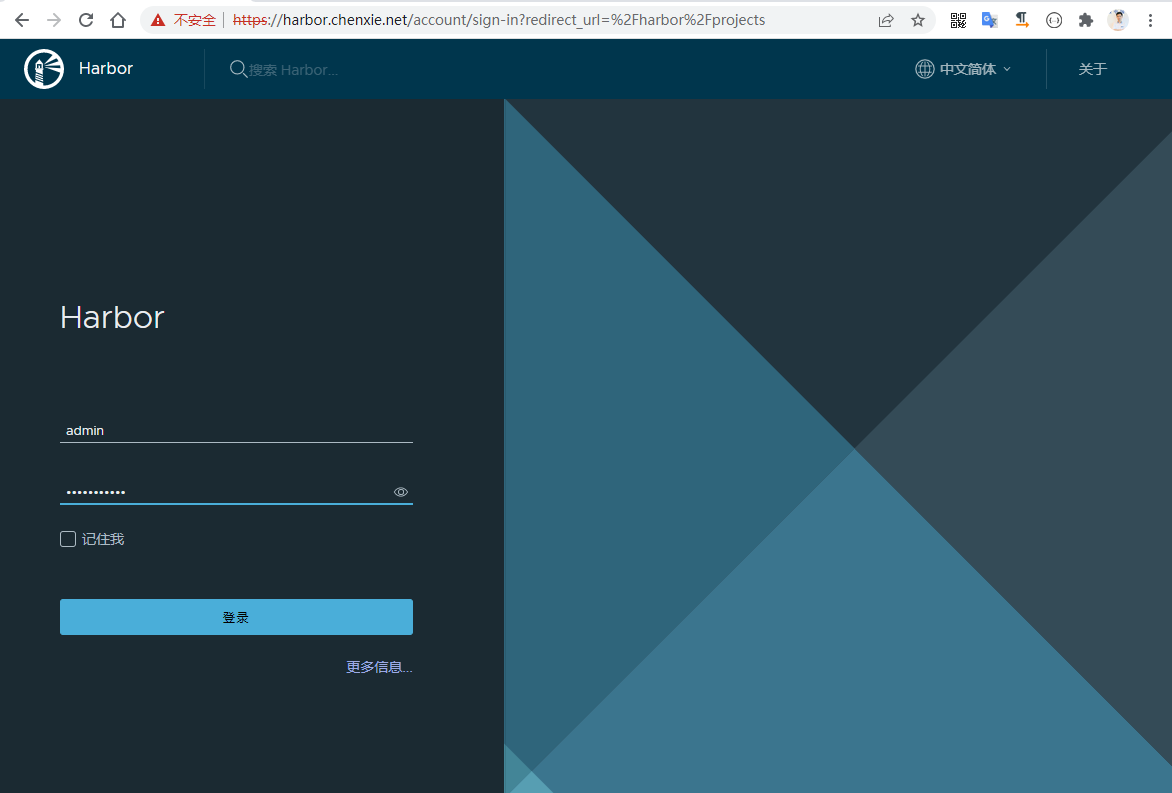Screen dimensions: 1172x793
Task: Click the globe language icon
Action: coord(925,69)
